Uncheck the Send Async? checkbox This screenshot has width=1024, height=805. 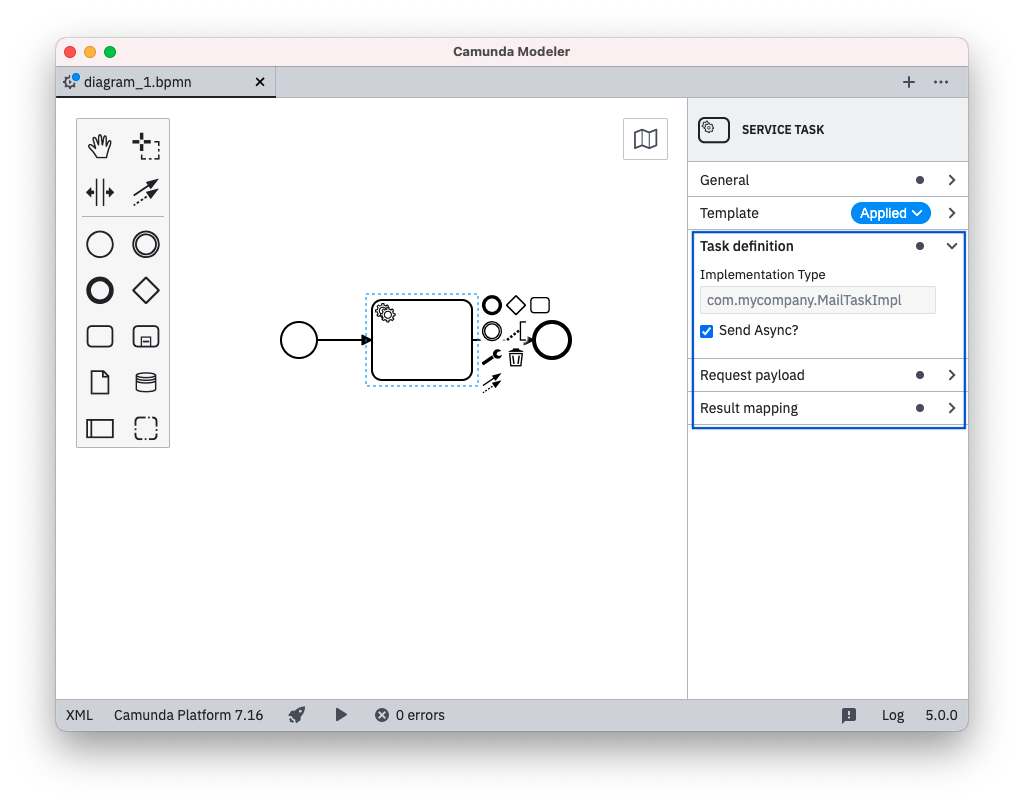click(707, 331)
